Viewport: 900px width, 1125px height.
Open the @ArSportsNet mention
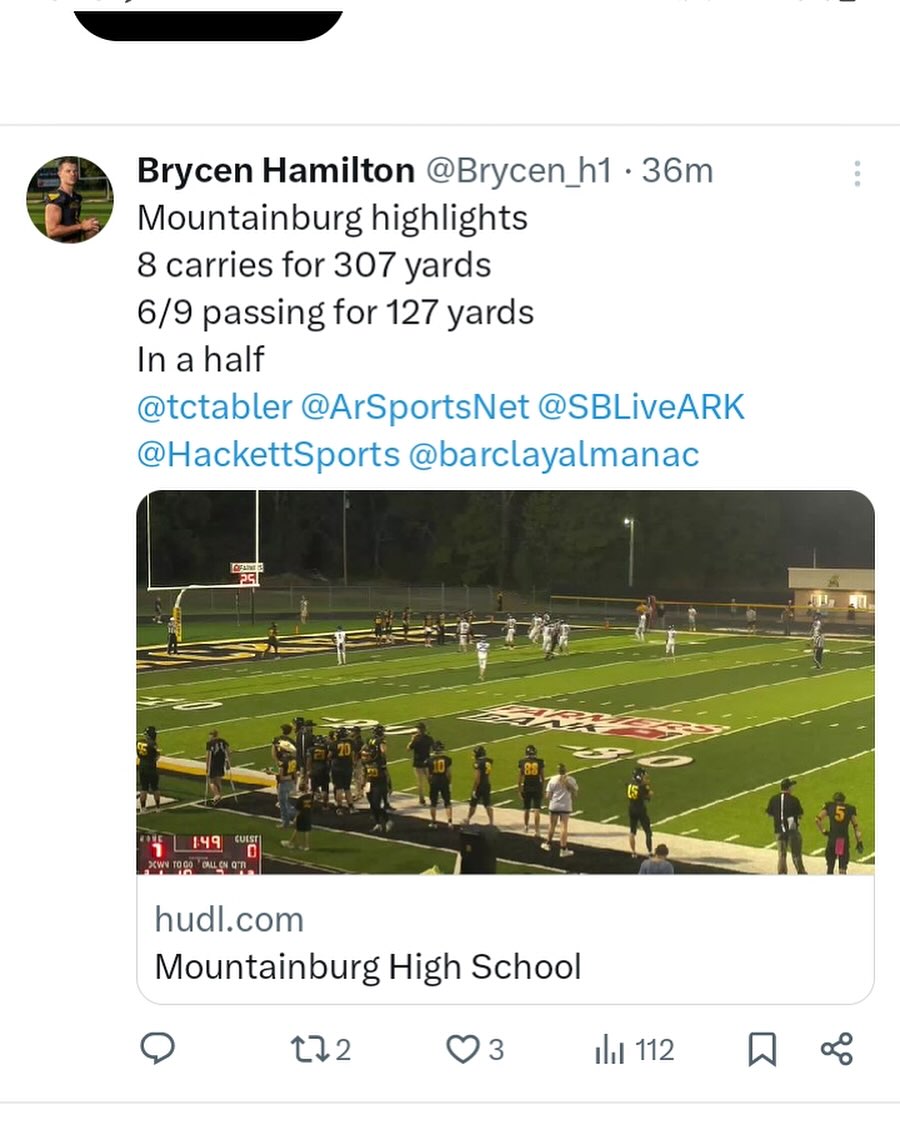click(x=414, y=407)
